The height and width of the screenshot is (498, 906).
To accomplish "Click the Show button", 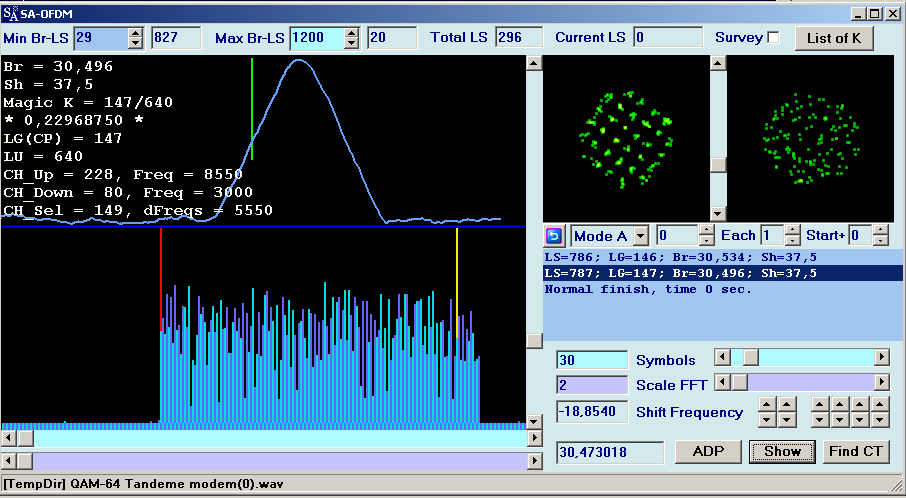I will tap(782, 452).
